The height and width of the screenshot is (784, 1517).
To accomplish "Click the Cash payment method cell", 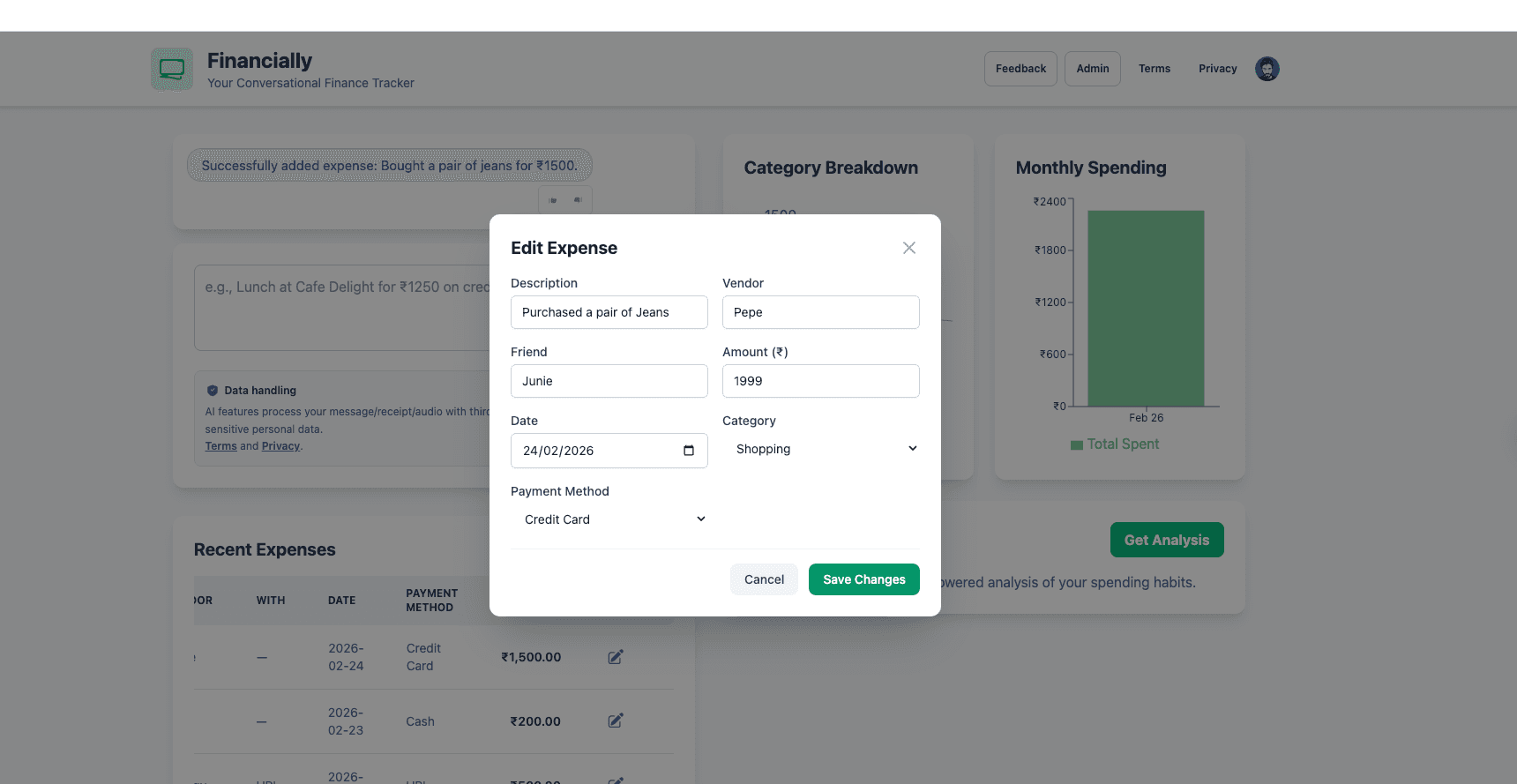I will coord(420,721).
